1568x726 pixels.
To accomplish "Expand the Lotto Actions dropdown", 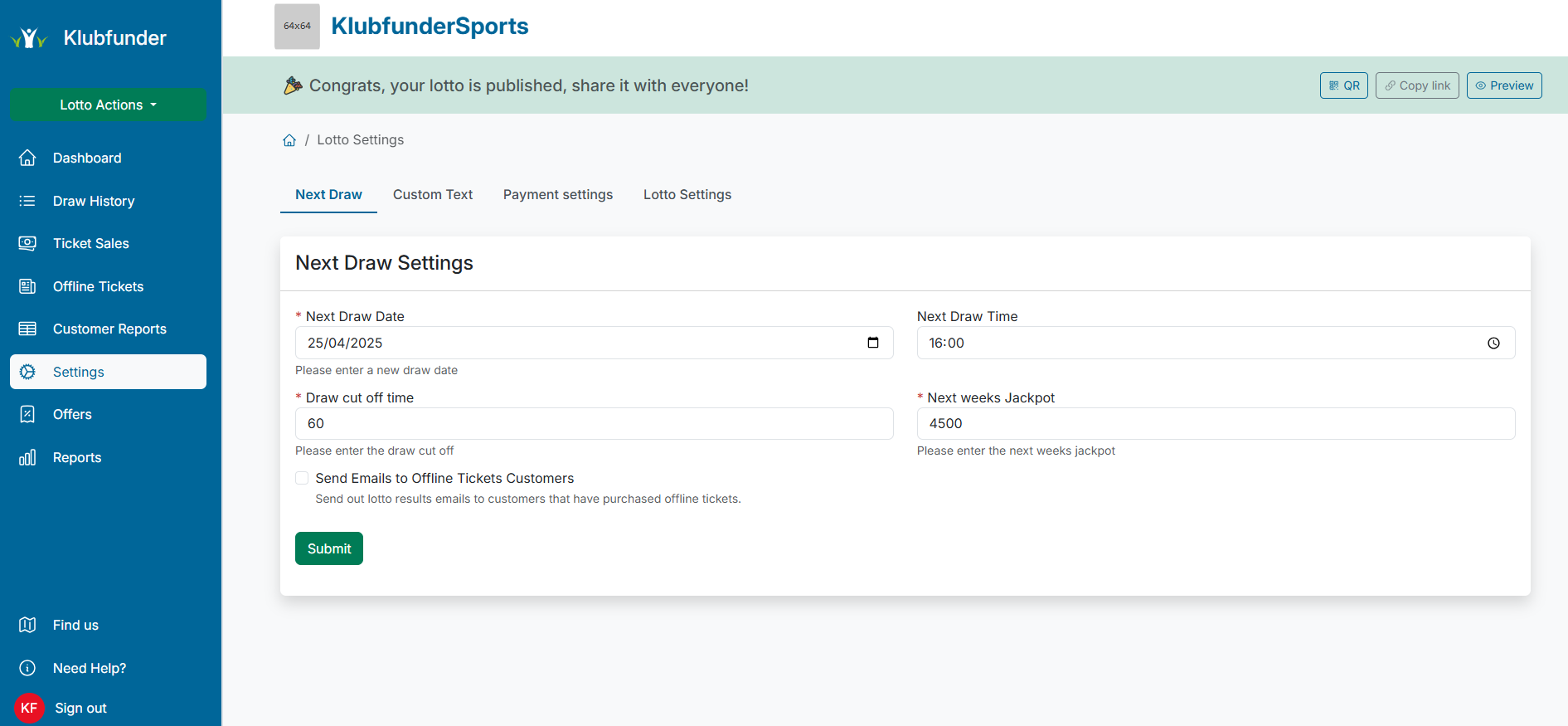I will (x=108, y=105).
